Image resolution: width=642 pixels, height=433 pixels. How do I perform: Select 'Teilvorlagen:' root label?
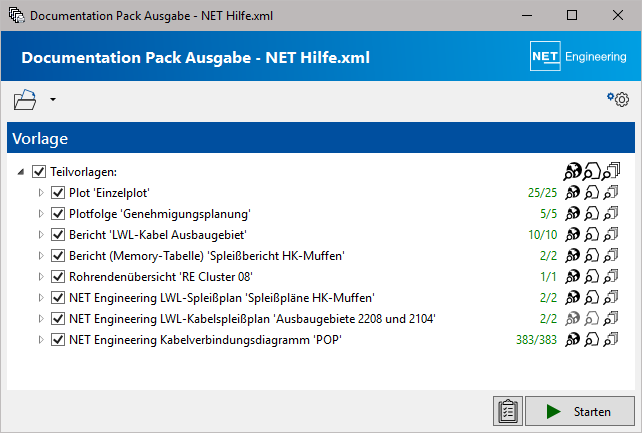click(84, 172)
